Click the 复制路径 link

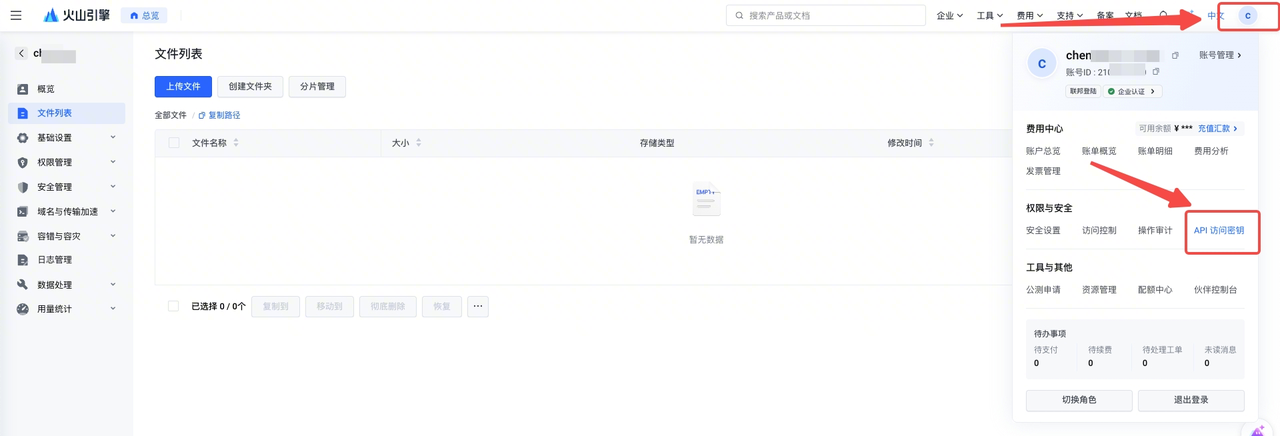(220, 115)
